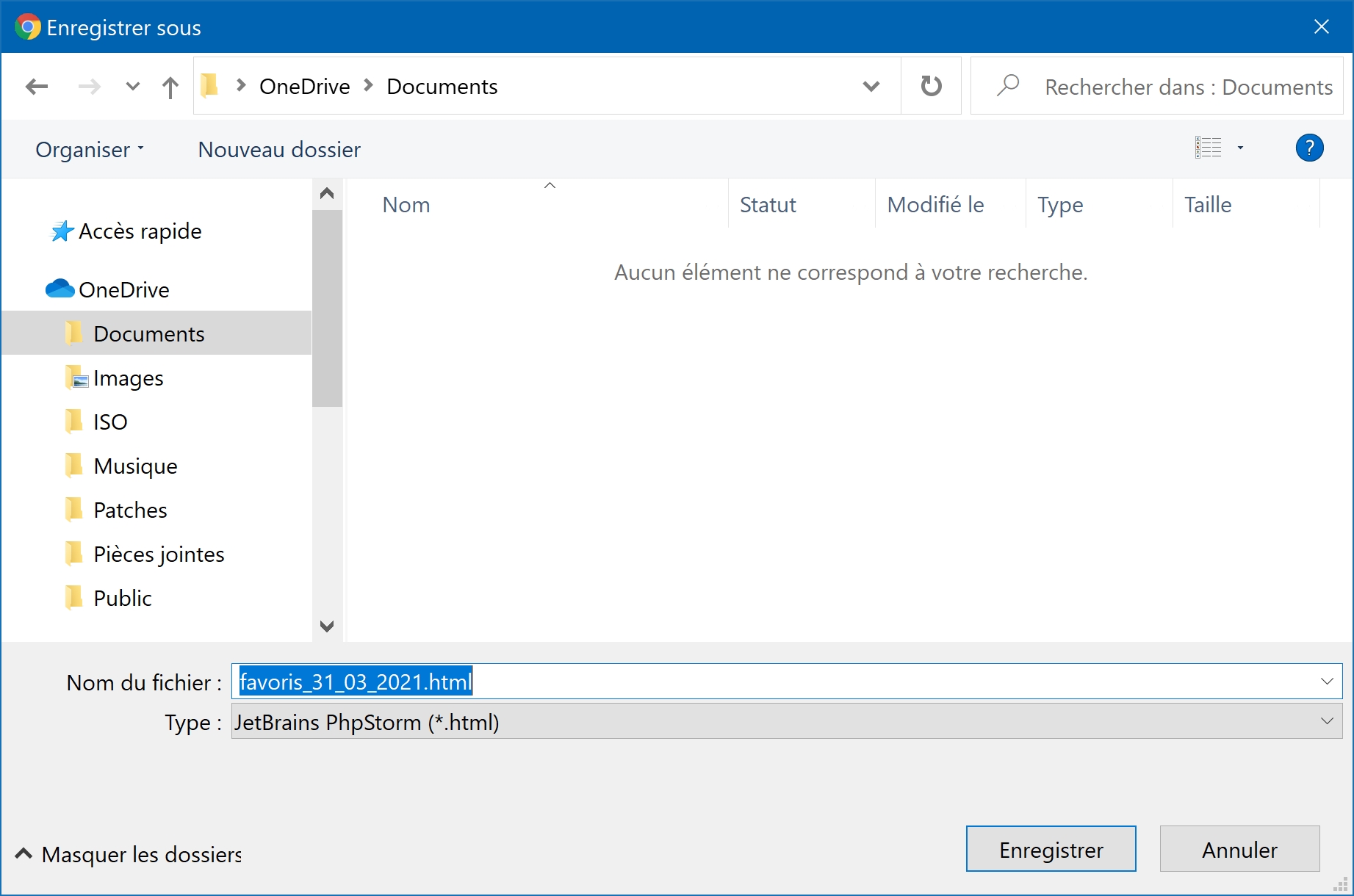Click the Public folder icon
Viewport: 1354px width, 896px height.
coord(74,598)
